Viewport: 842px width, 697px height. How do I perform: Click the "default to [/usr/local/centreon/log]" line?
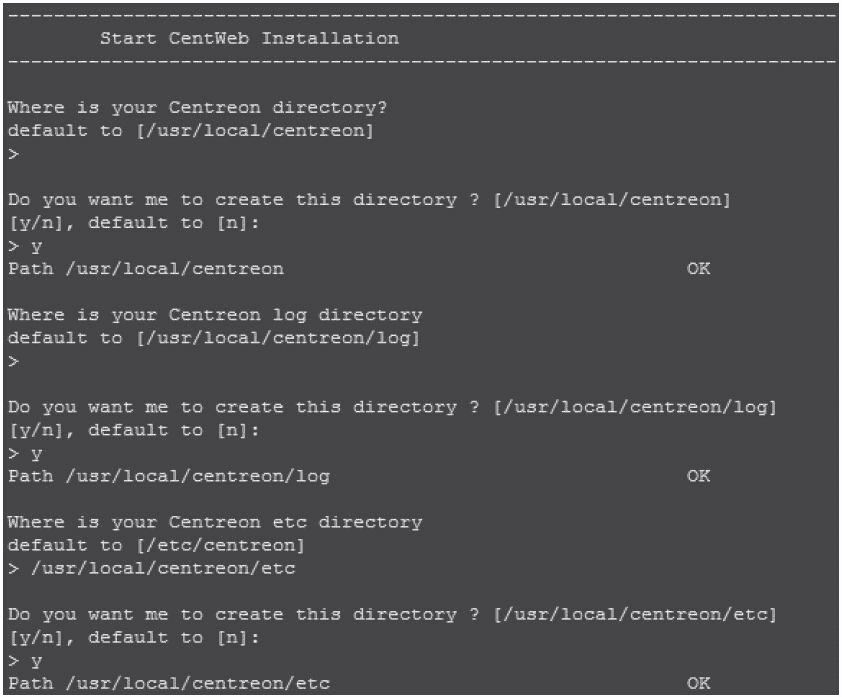[x=213, y=338]
